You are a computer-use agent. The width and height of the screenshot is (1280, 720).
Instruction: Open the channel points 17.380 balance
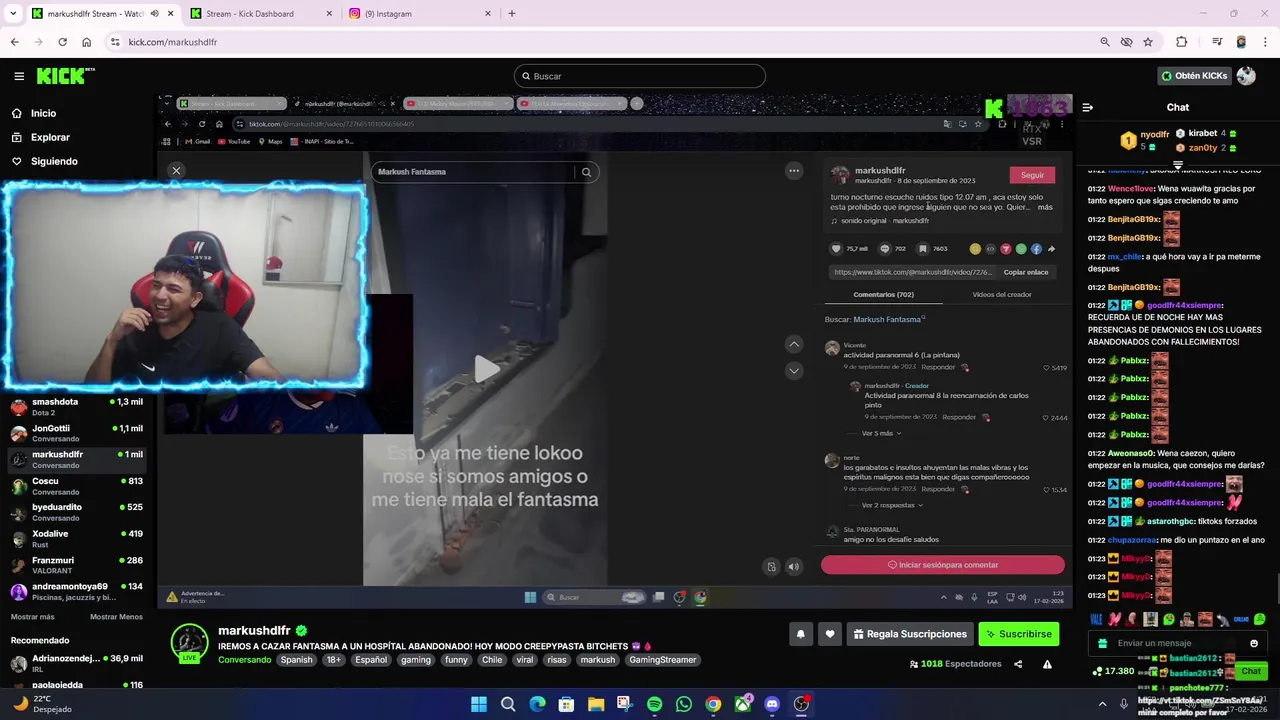(1113, 671)
